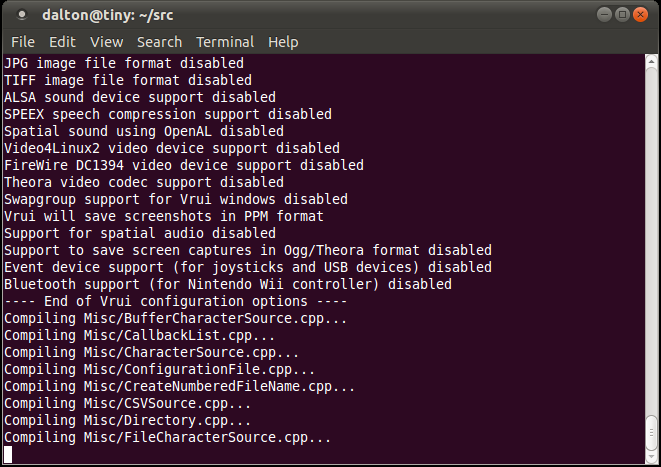The image size is (661, 467).
Task: Close the terminal window with red button
Action: pyautogui.click(x=640, y=15)
